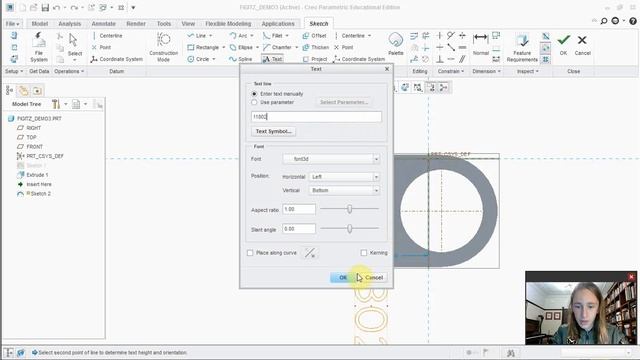Open File System import
Screen dimensions: 640x360
point(39,47)
